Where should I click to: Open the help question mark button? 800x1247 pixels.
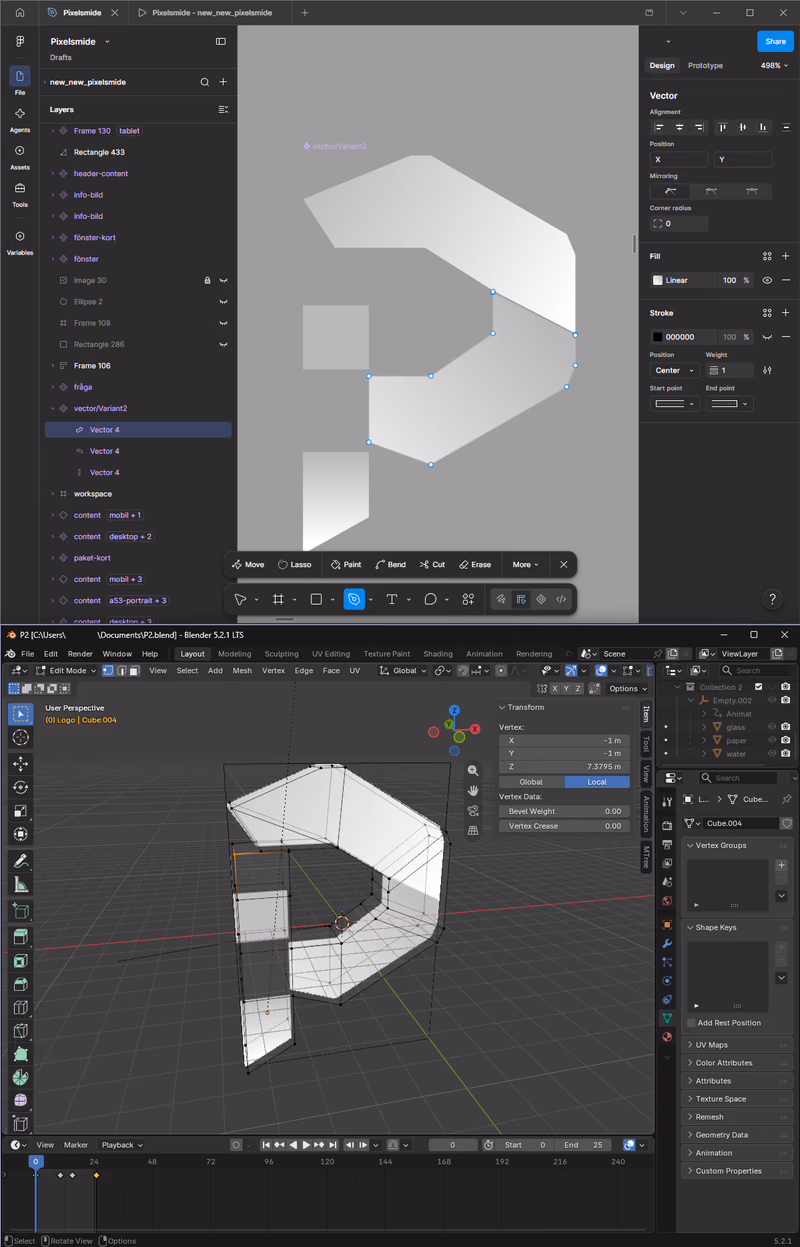pos(772,600)
